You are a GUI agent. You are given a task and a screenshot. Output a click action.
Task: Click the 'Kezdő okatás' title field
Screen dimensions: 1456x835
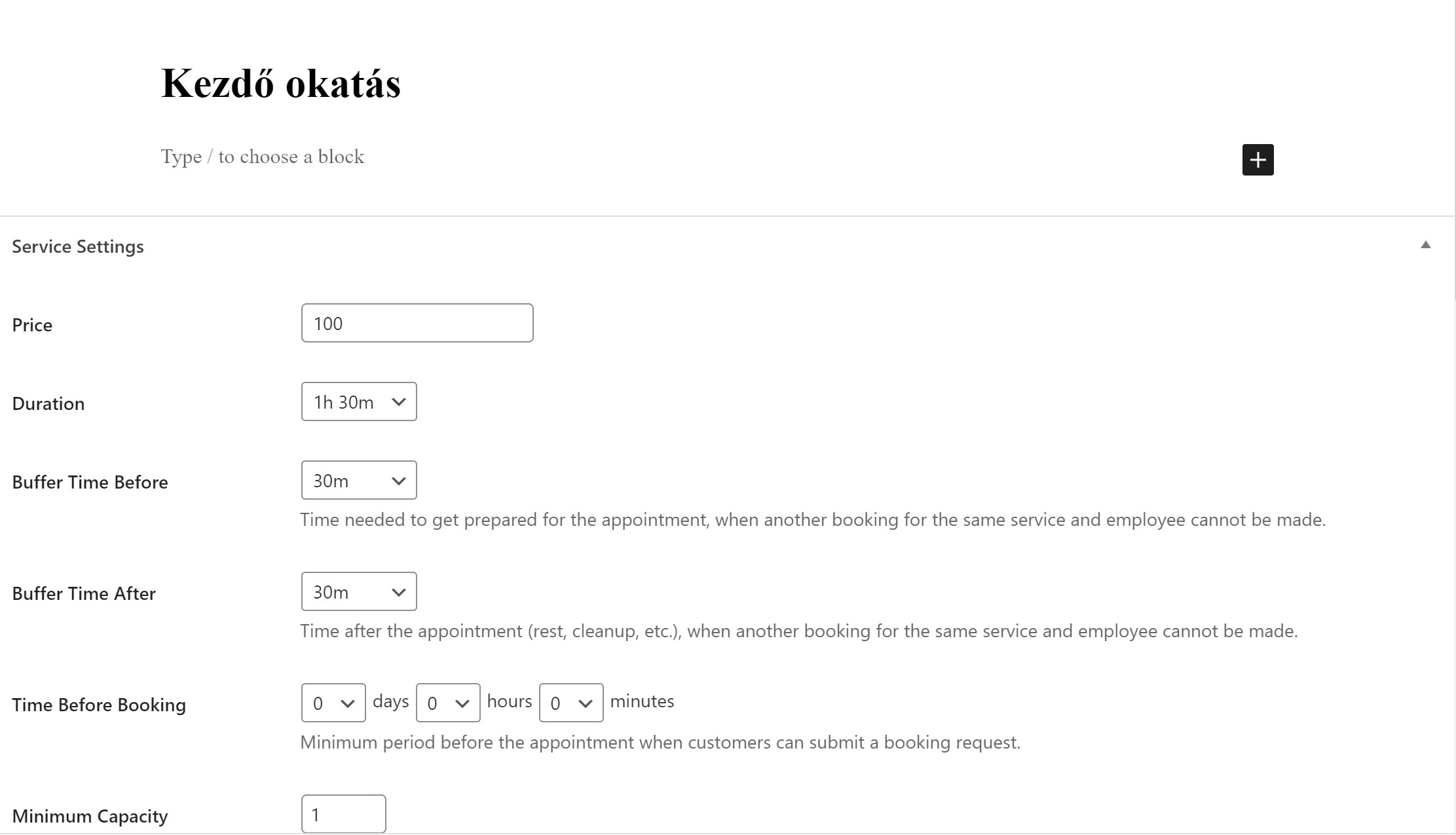click(x=281, y=84)
